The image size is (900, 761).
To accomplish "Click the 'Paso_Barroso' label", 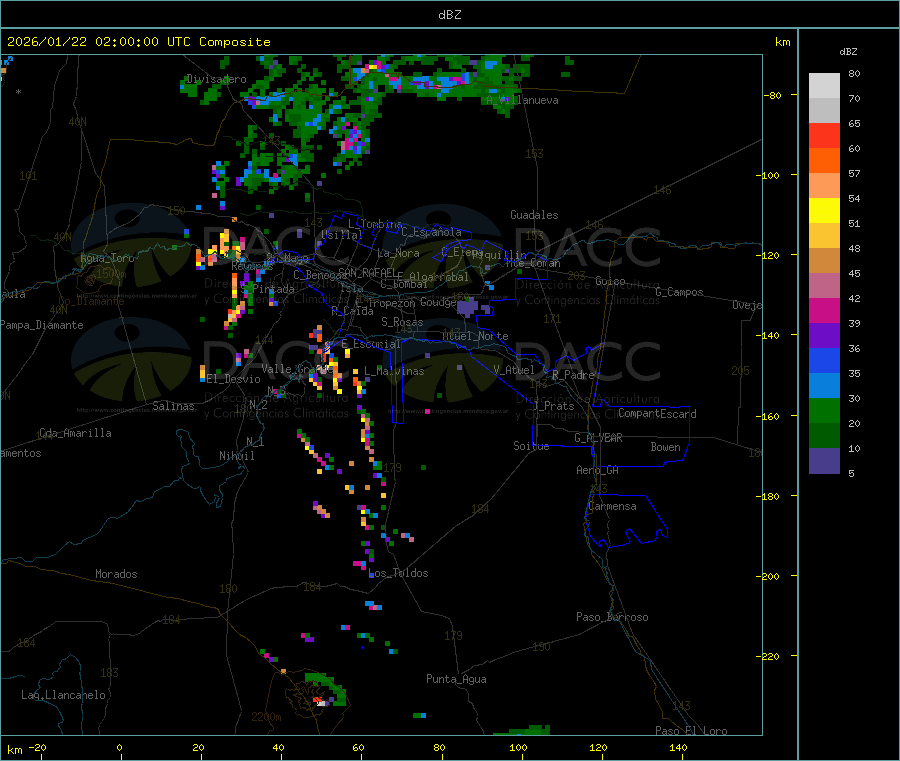I will click(x=612, y=617).
